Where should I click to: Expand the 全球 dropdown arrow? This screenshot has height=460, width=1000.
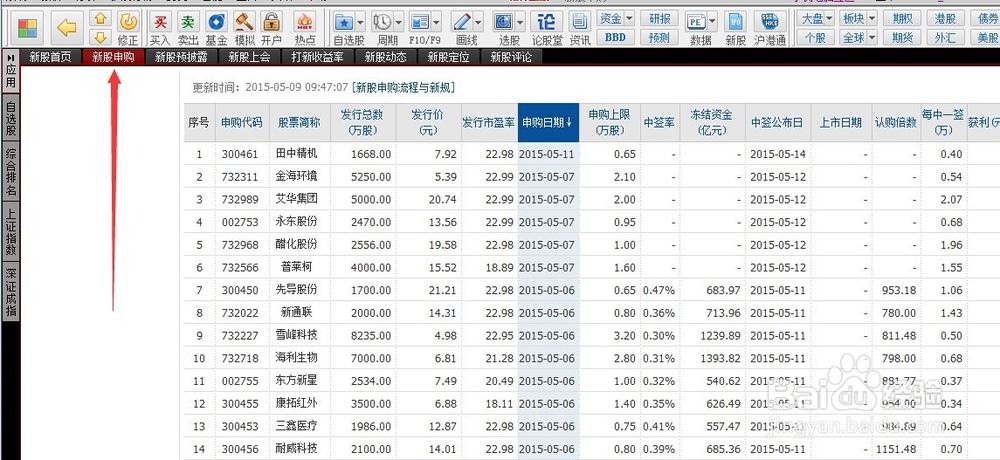click(871, 38)
